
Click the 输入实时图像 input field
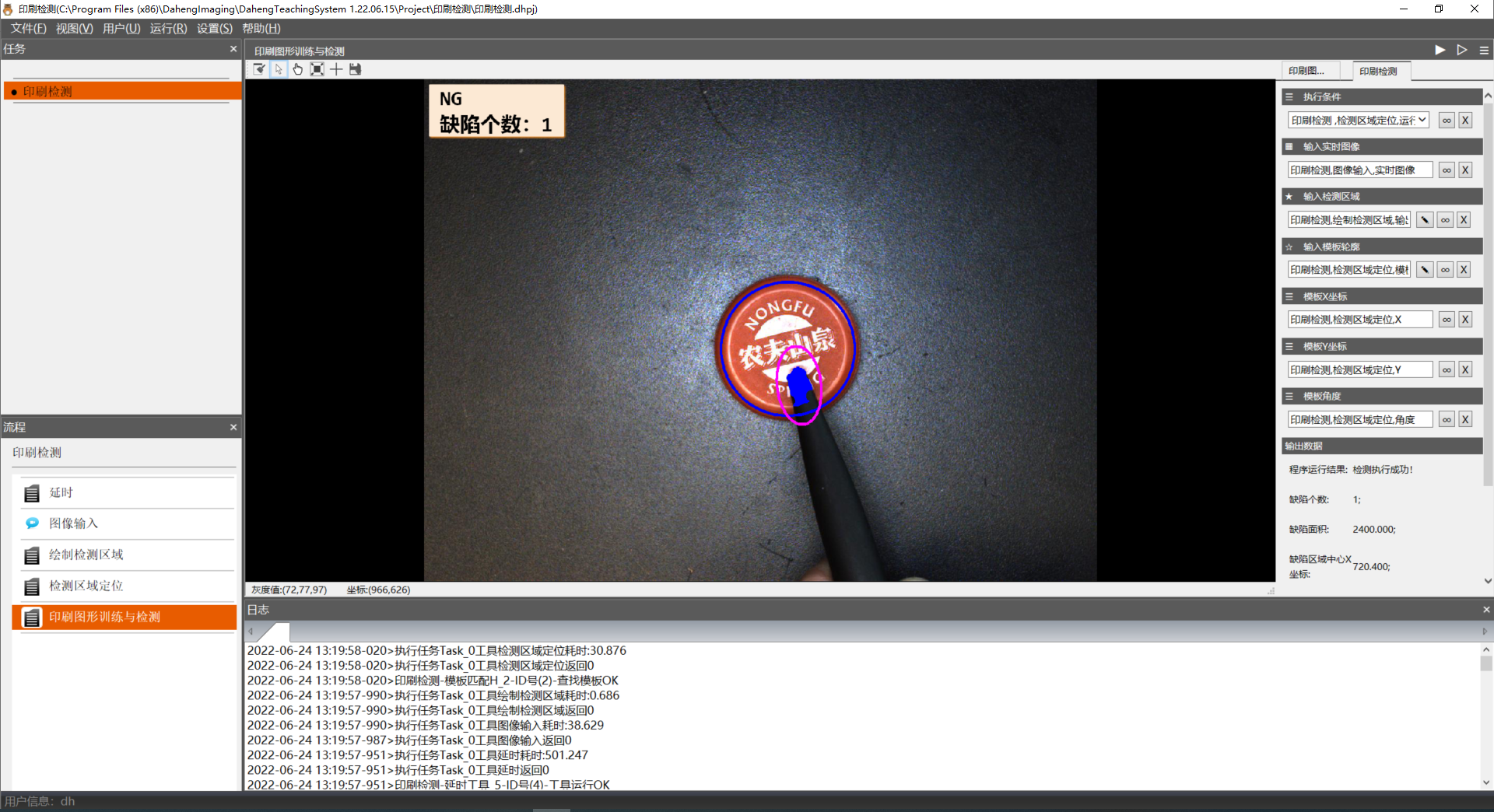[x=1360, y=170]
